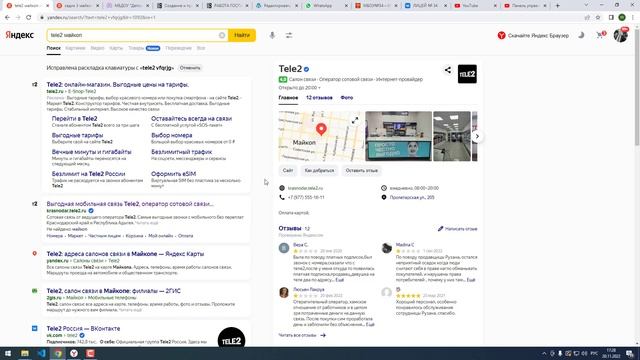Click Отменить keyboard layout correction
This screenshot has width=640, height=360.
(190, 68)
